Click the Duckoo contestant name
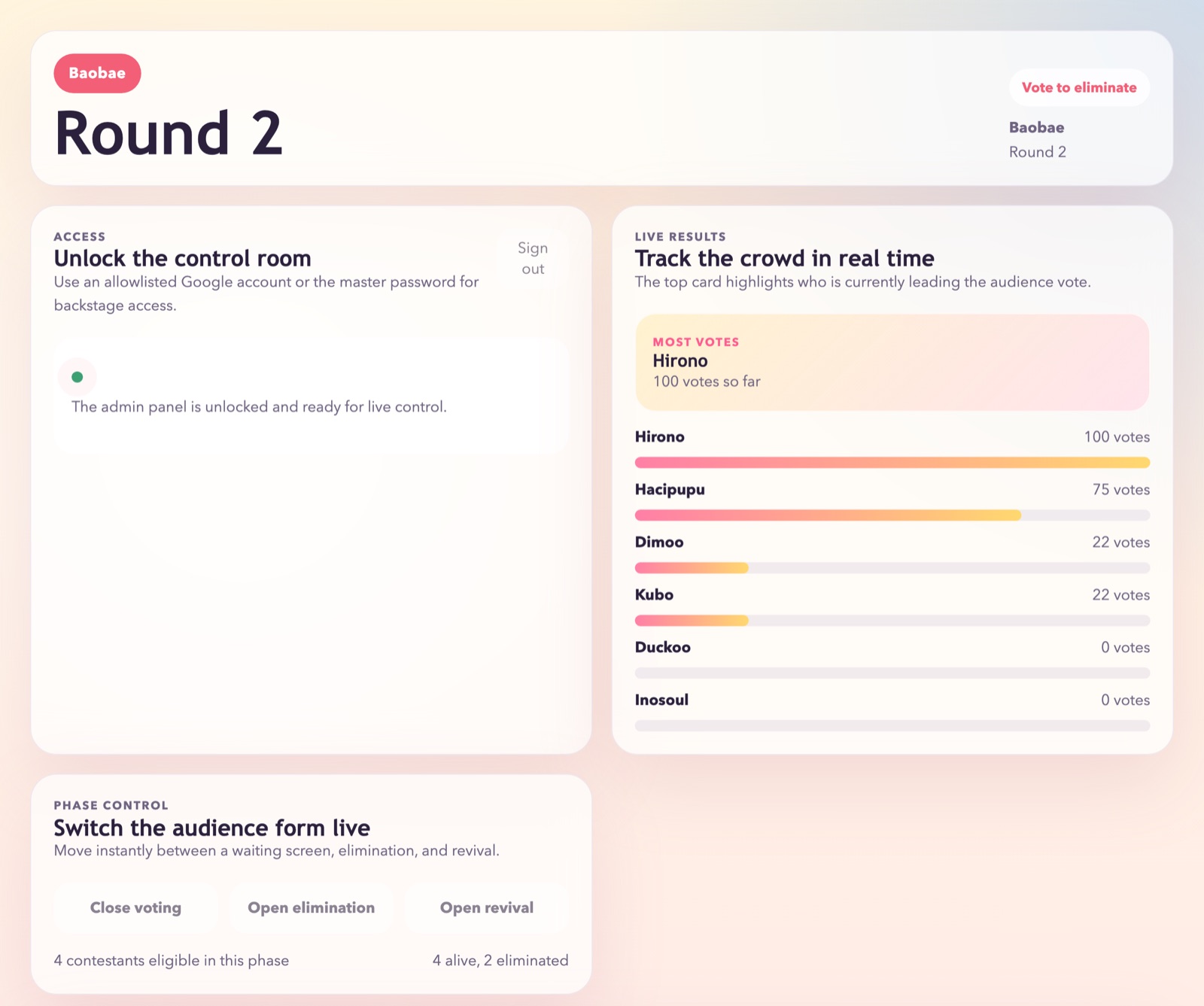 [662, 647]
